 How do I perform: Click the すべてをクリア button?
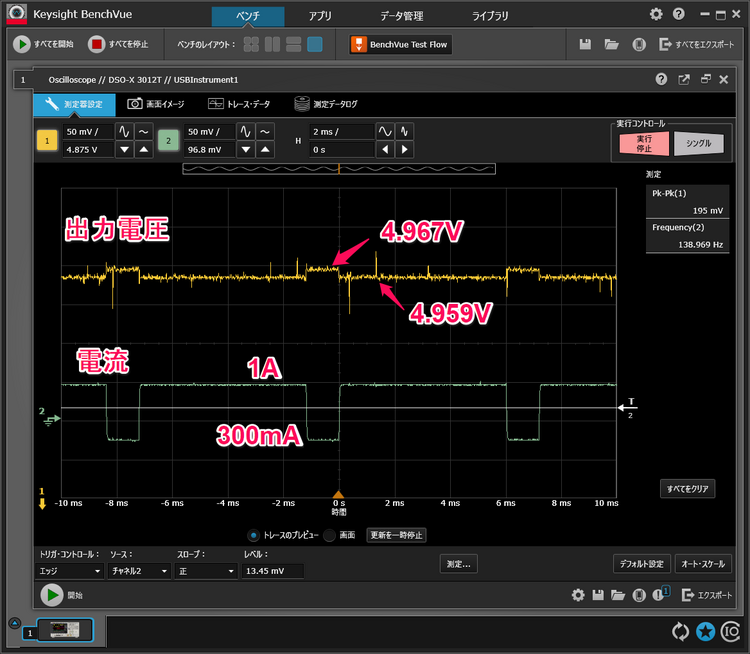687,489
